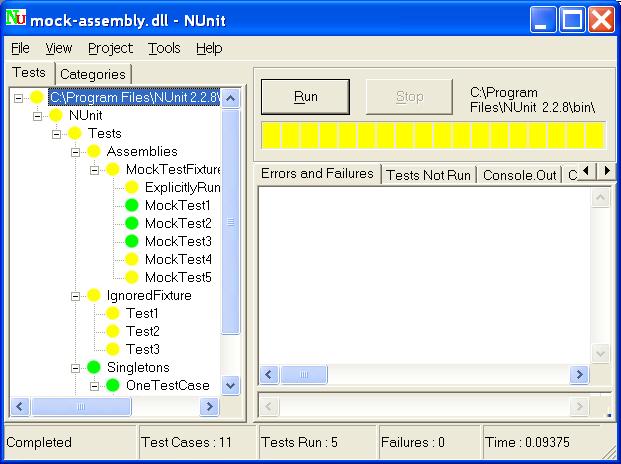Image resolution: width=621 pixels, height=464 pixels.
Task: Select the MockTest1 tree item
Action: pos(177,205)
